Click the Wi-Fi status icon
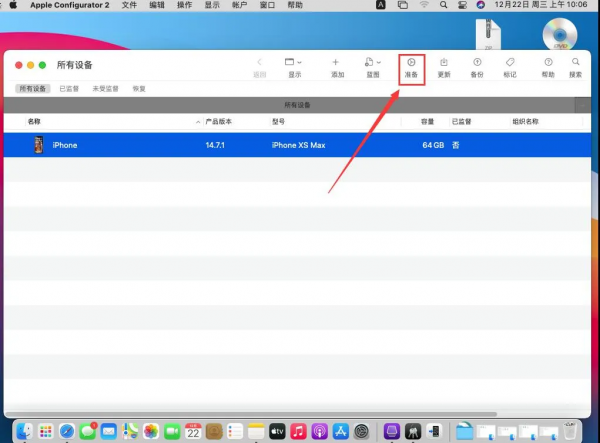 point(424,5)
